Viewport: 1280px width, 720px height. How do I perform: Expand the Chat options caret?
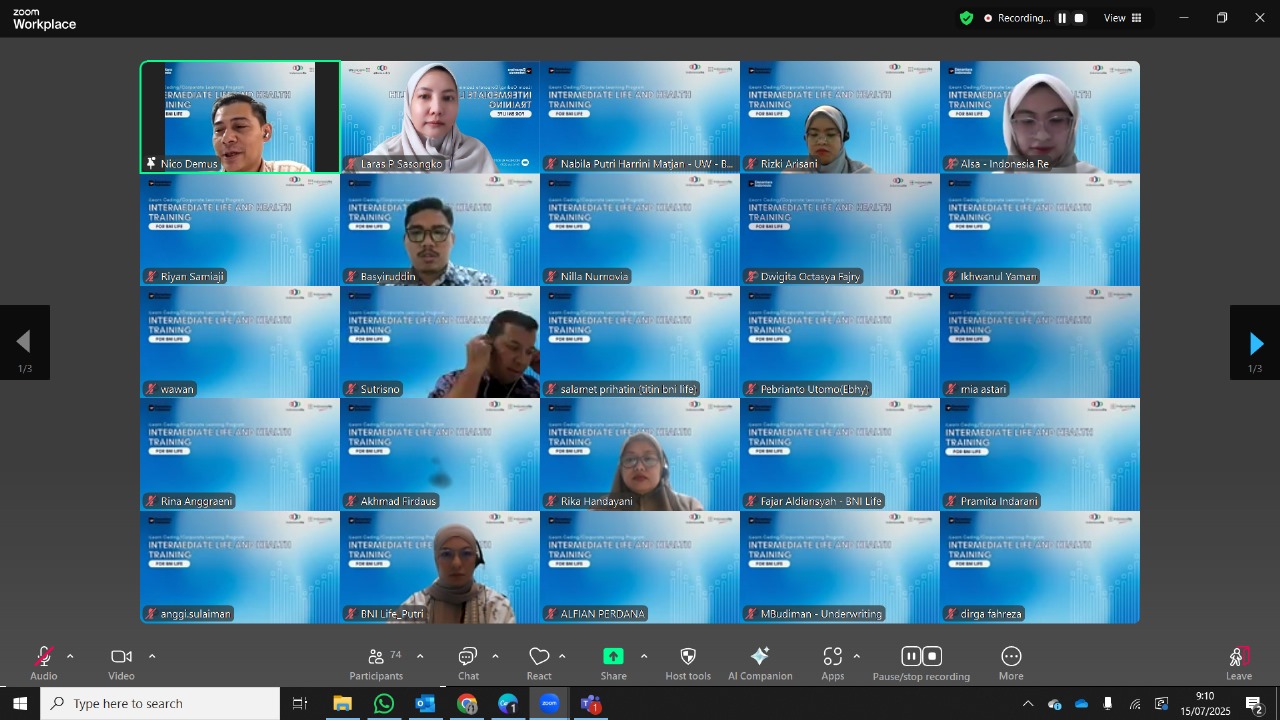[x=495, y=657]
